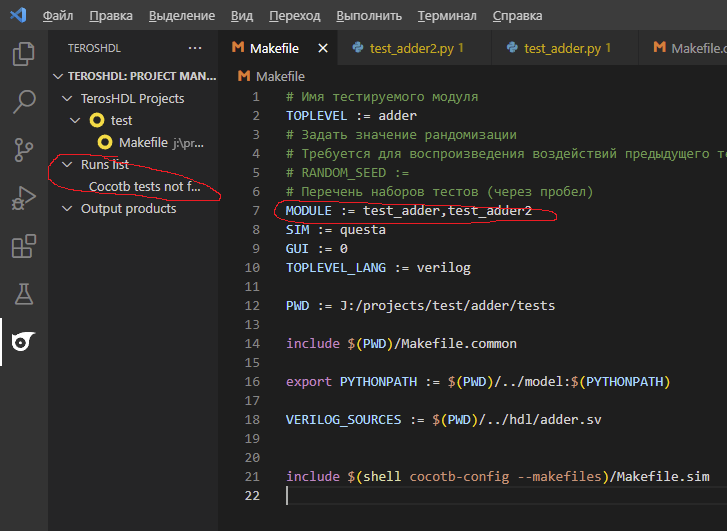Collapse TEROSHDL: PROJECT MANAGER section

[58, 76]
